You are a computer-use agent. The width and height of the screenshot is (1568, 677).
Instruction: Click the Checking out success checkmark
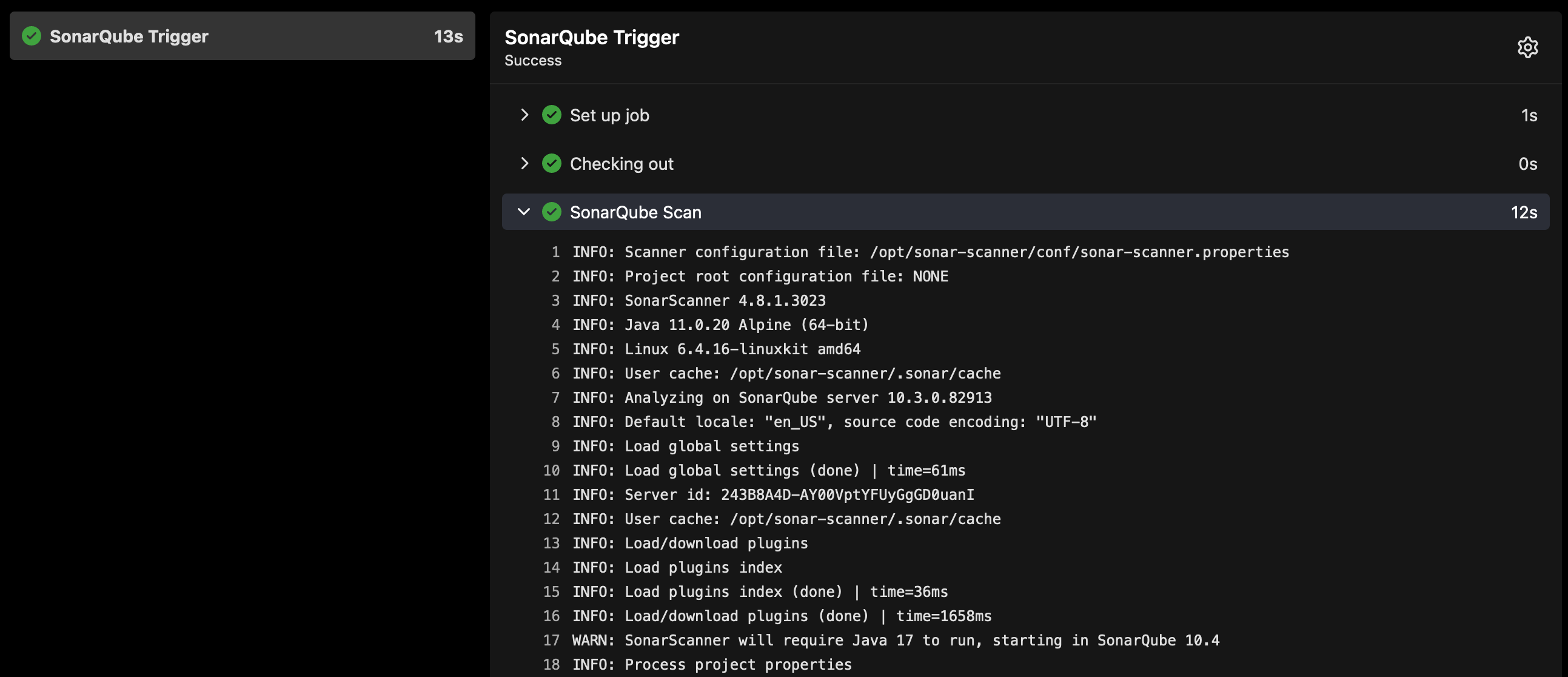click(552, 163)
